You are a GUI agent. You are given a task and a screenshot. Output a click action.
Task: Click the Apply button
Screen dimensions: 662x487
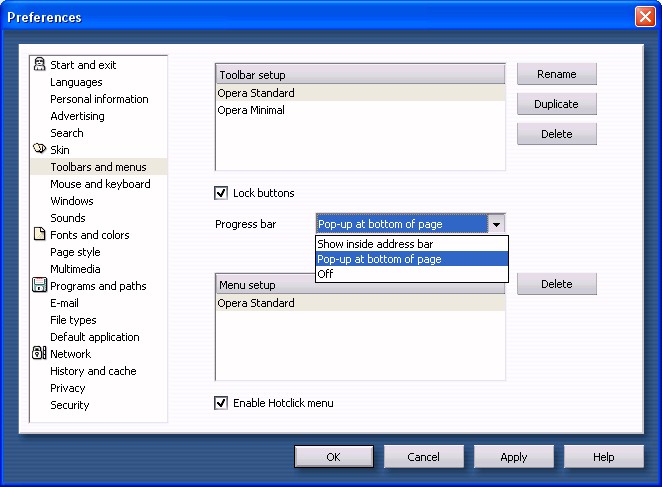coord(513,457)
